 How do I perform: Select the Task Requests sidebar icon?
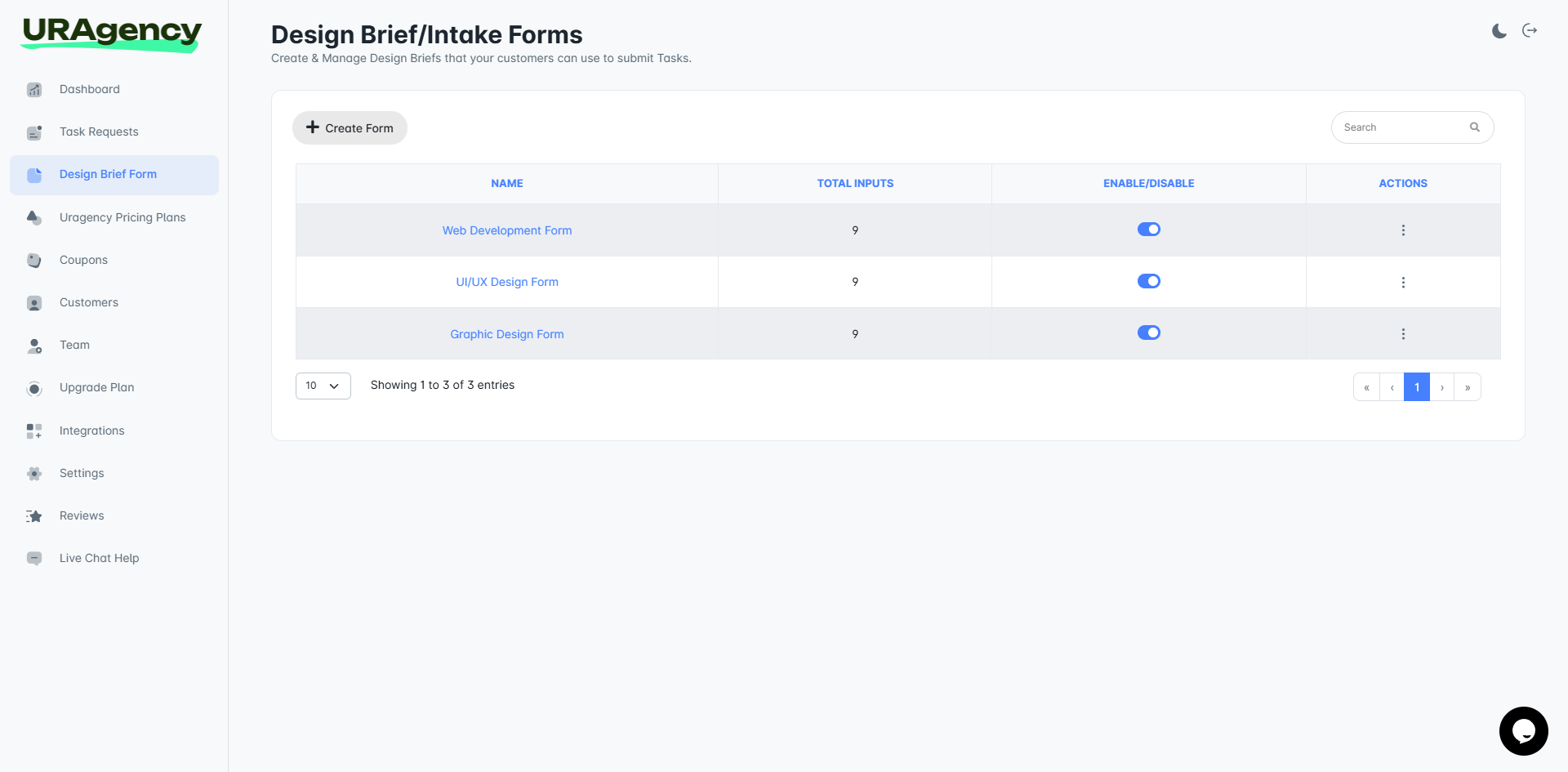(x=34, y=132)
